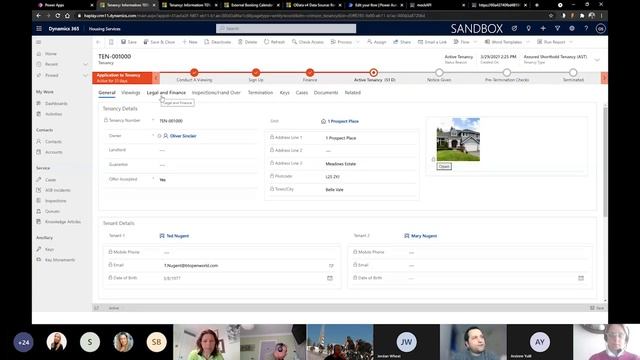The image size is (640, 360).
Task: Select the Conduct A Viewing stage
Action: click(194, 73)
